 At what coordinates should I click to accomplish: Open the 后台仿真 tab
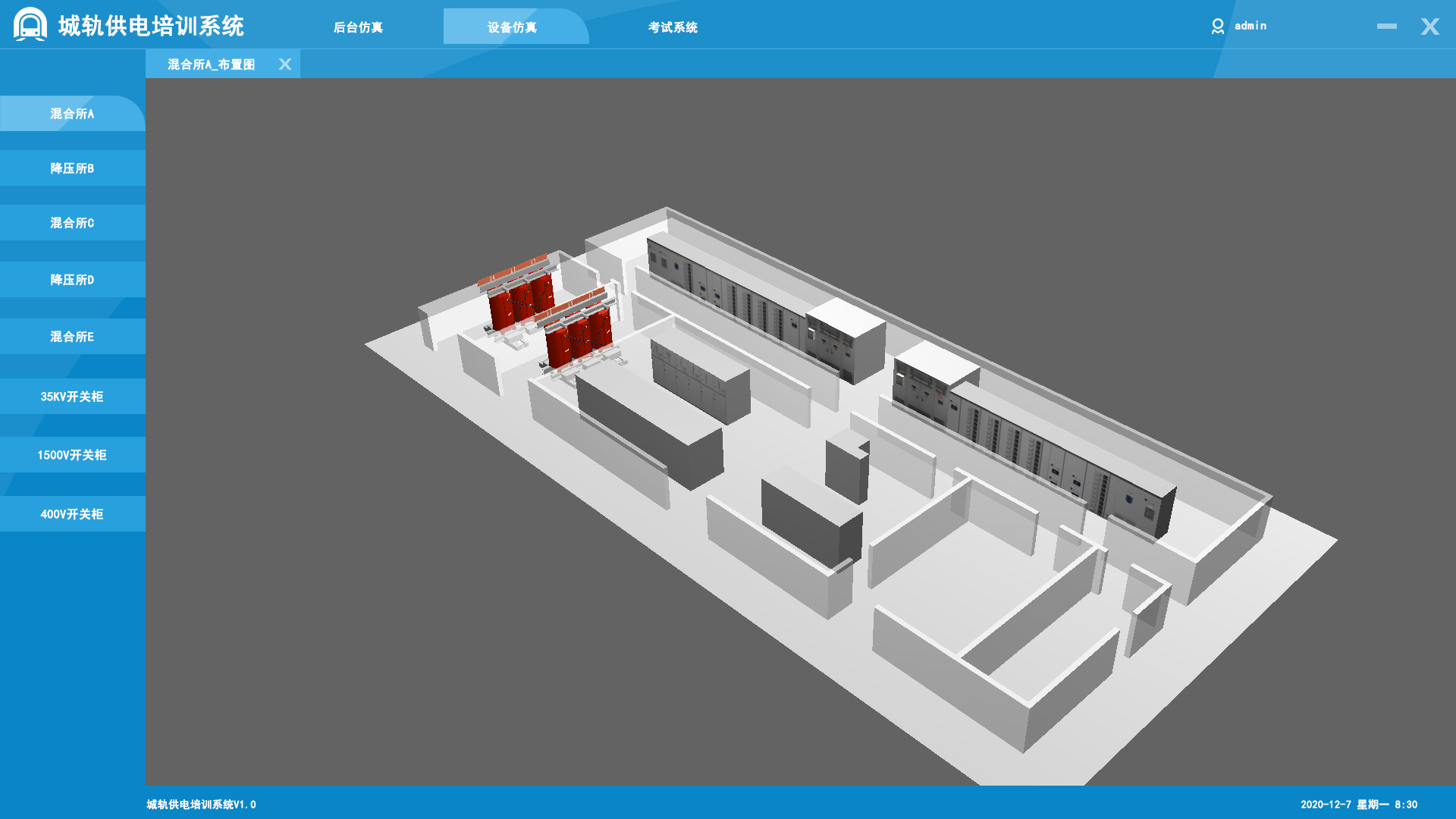pyautogui.click(x=358, y=27)
